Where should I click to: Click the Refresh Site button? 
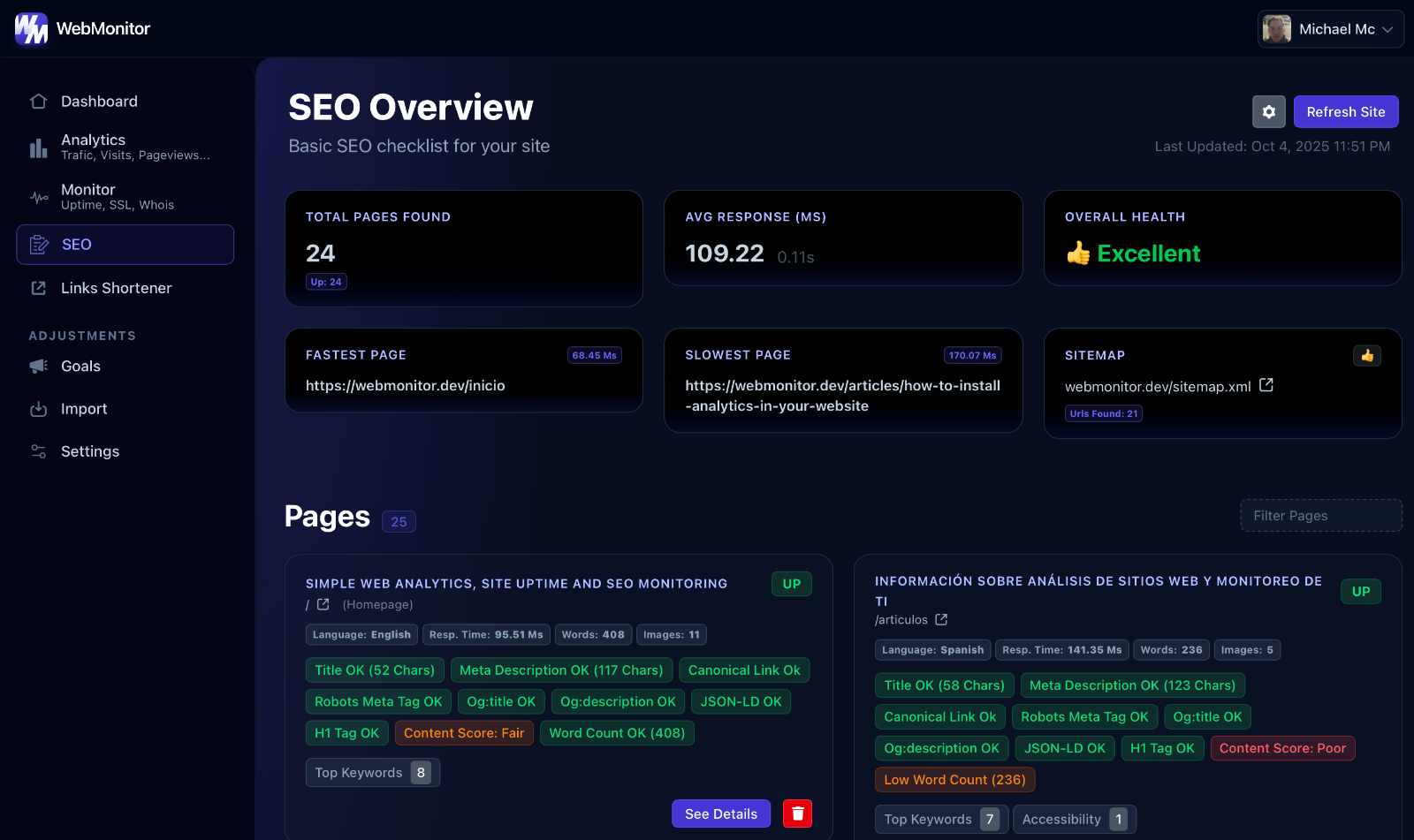pyautogui.click(x=1345, y=111)
